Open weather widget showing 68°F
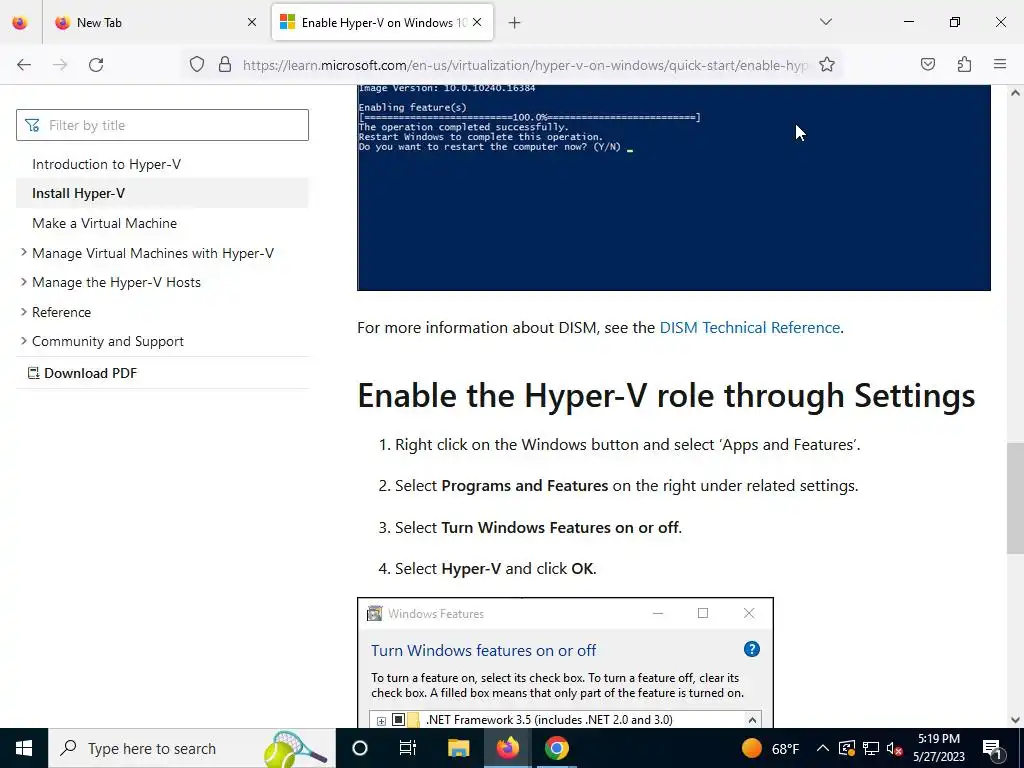This screenshot has height=768, width=1024. pyautogui.click(x=771, y=748)
